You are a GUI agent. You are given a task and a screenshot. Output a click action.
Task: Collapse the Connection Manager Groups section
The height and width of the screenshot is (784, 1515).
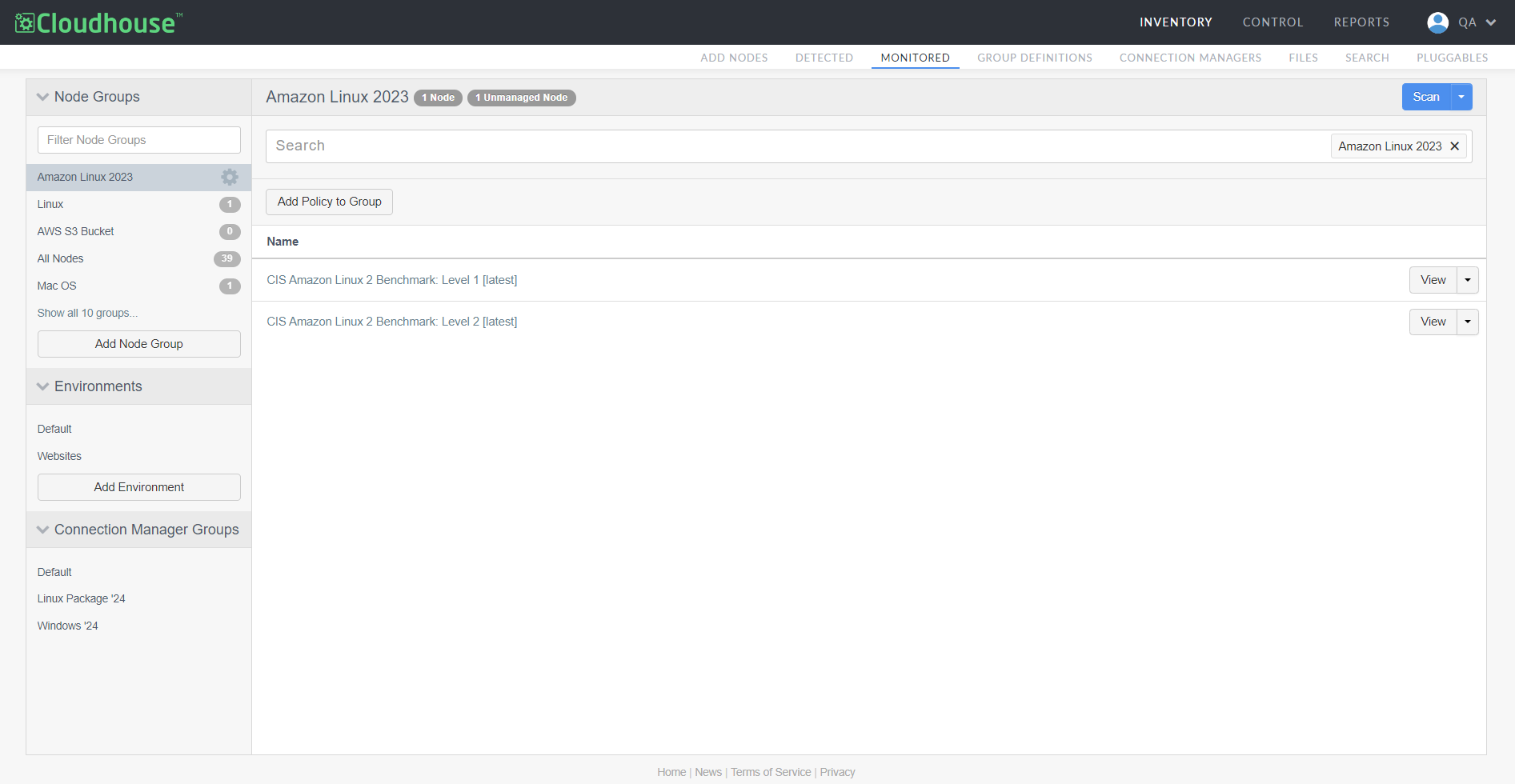pyautogui.click(x=43, y=530)
